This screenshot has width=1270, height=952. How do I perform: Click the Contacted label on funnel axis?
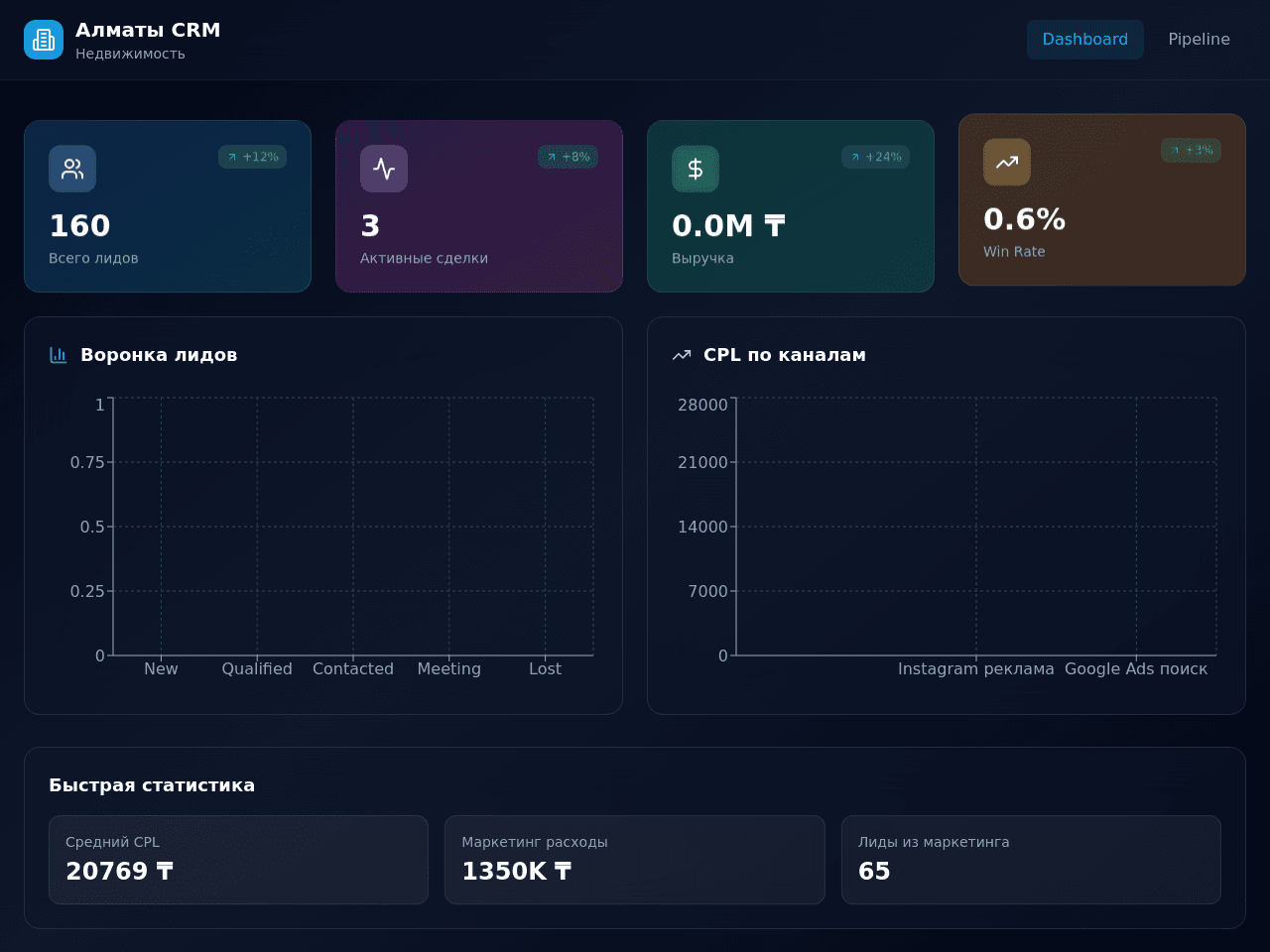353,669
